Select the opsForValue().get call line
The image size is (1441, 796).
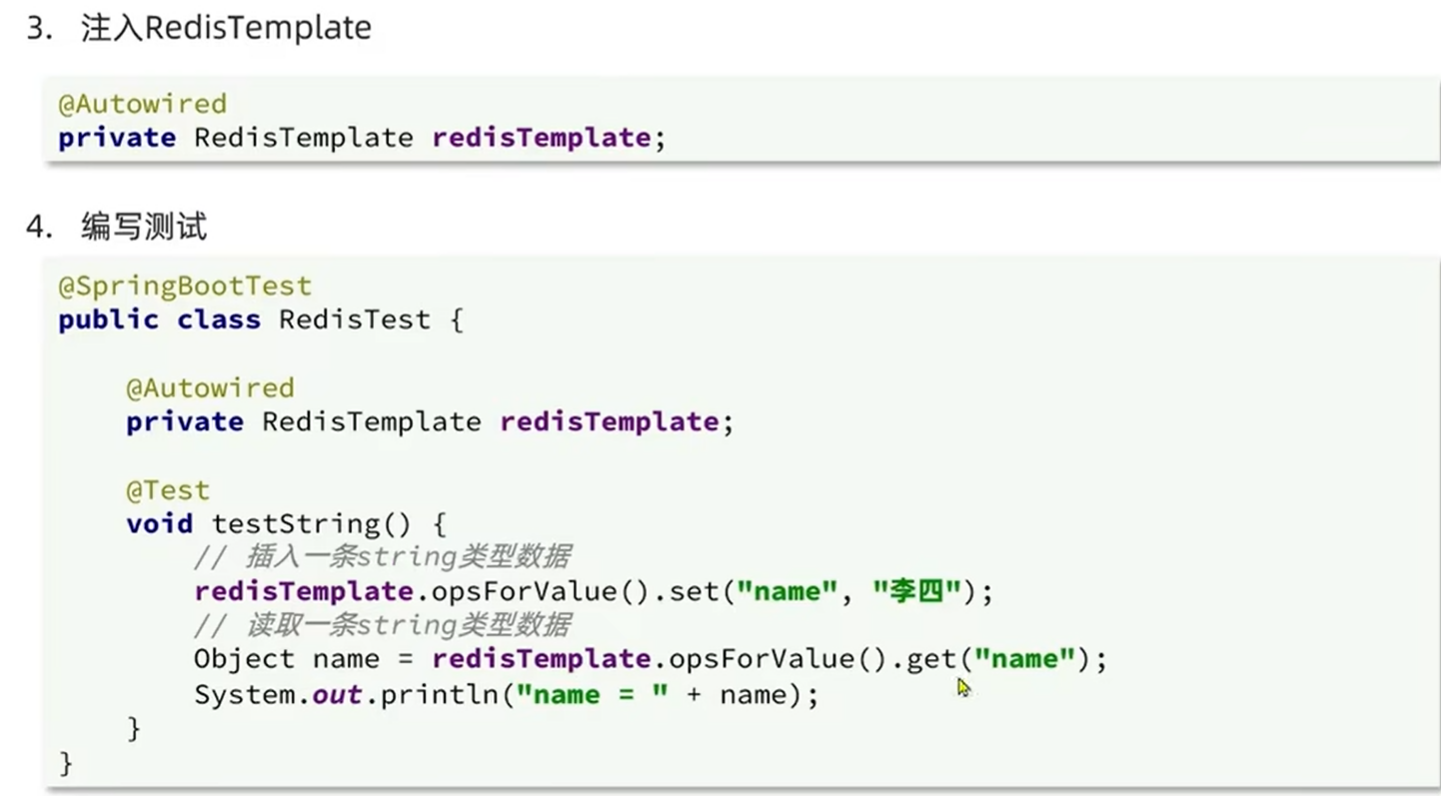click(x=648, y=658)
